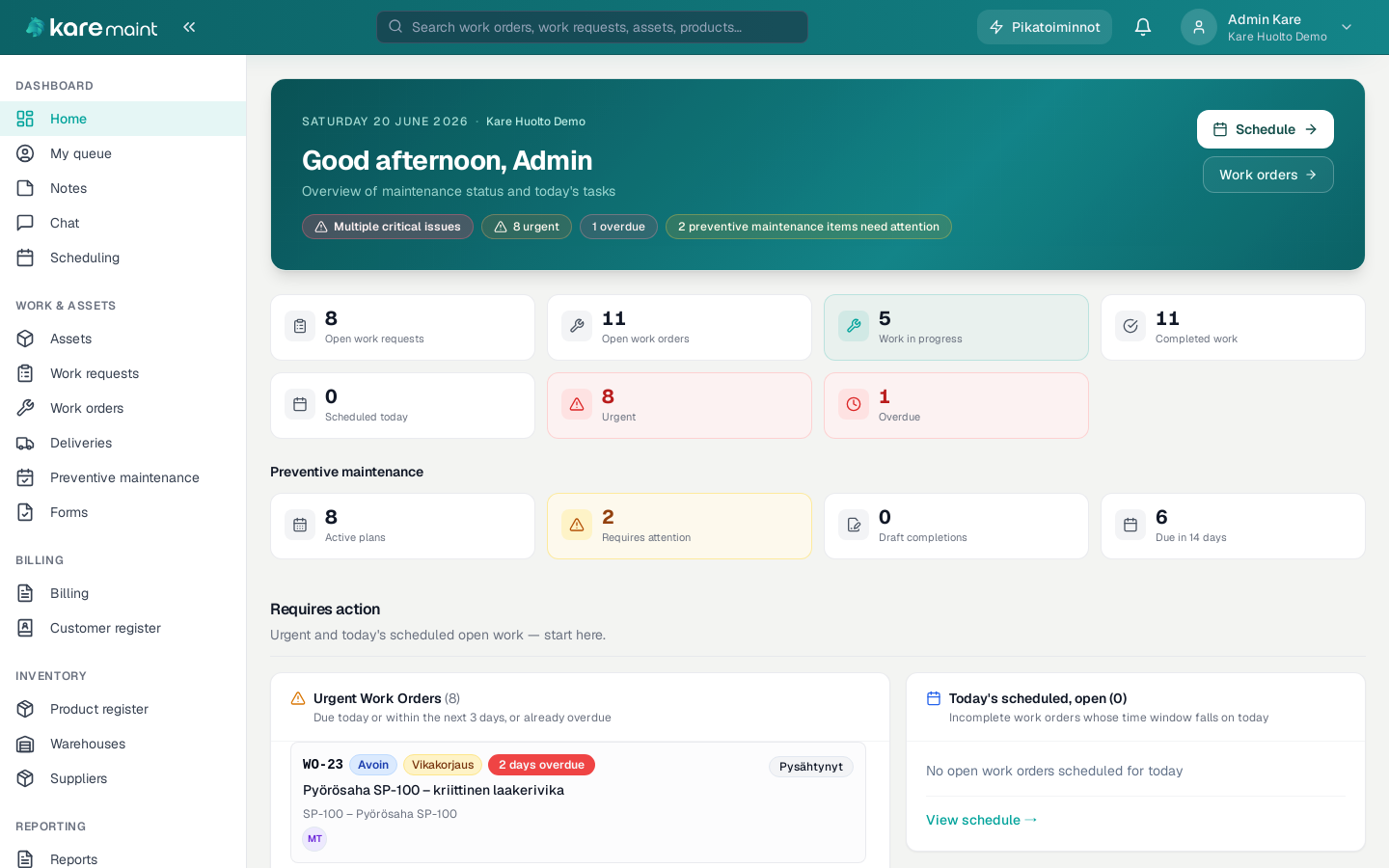Open Chat from the sidebar
This screenshot has width=1389, height=868.
tap(123, 223)
